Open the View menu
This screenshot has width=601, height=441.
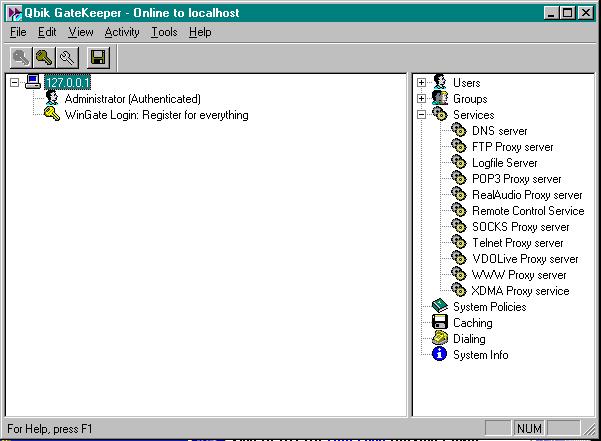(81, 32)
